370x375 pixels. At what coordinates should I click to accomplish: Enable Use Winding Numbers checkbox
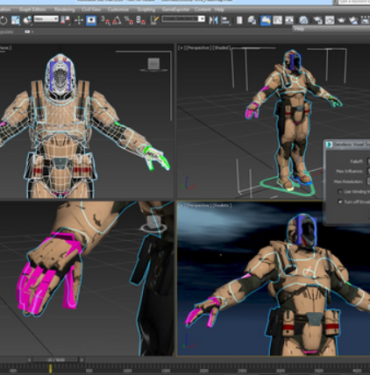click(340, 192)
